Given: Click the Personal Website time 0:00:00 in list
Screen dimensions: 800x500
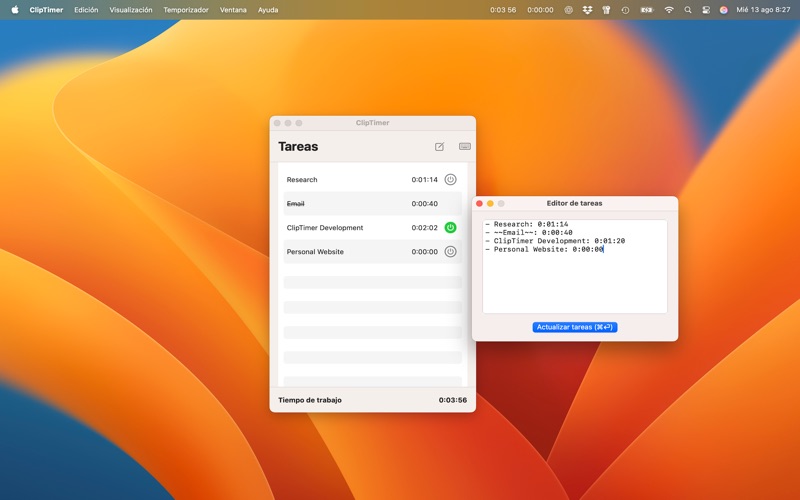Looking at the screenshot, I should (x=424, y=252).
